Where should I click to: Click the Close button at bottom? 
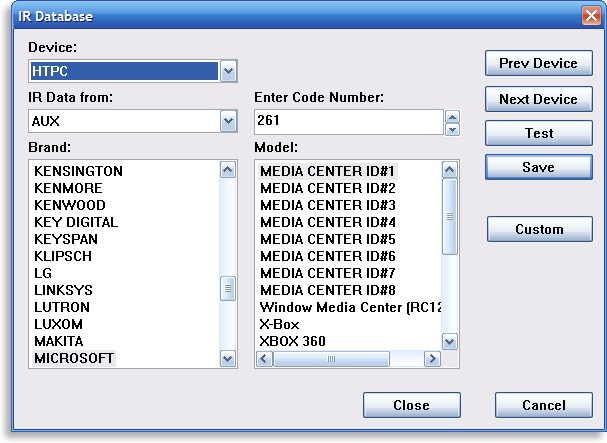412,405
